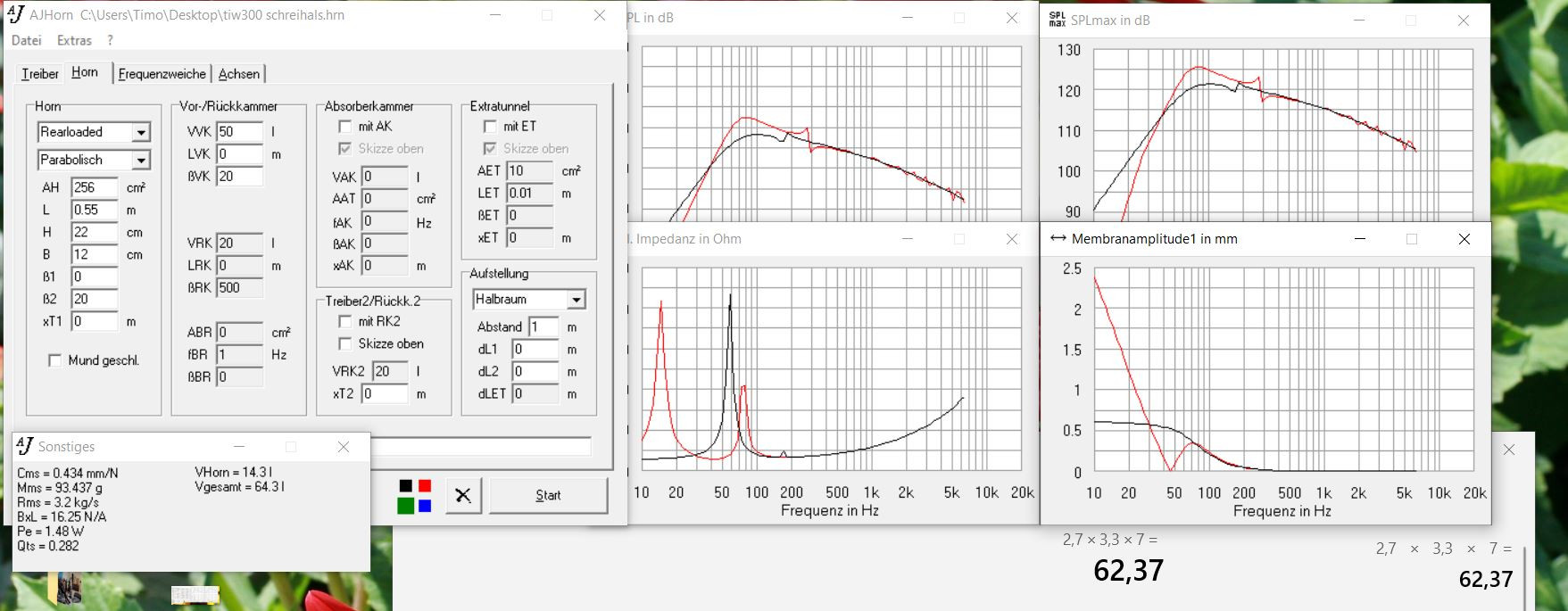Click the dL1 input field

(x=535, y=349)
